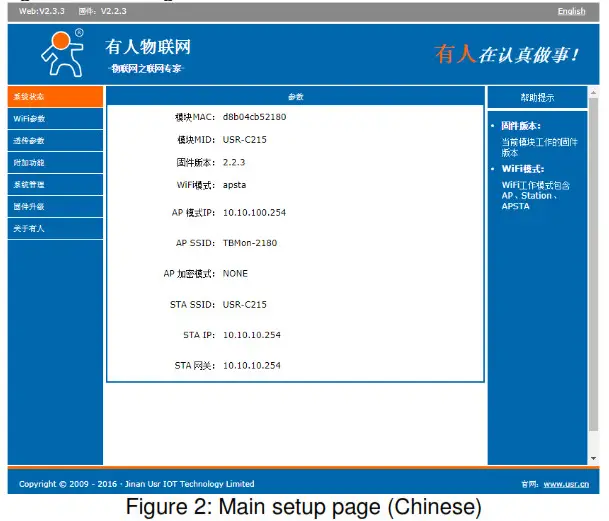Open the 固件升级 sidebar menu
609x521 pixels.
click(x=55, y=206)
